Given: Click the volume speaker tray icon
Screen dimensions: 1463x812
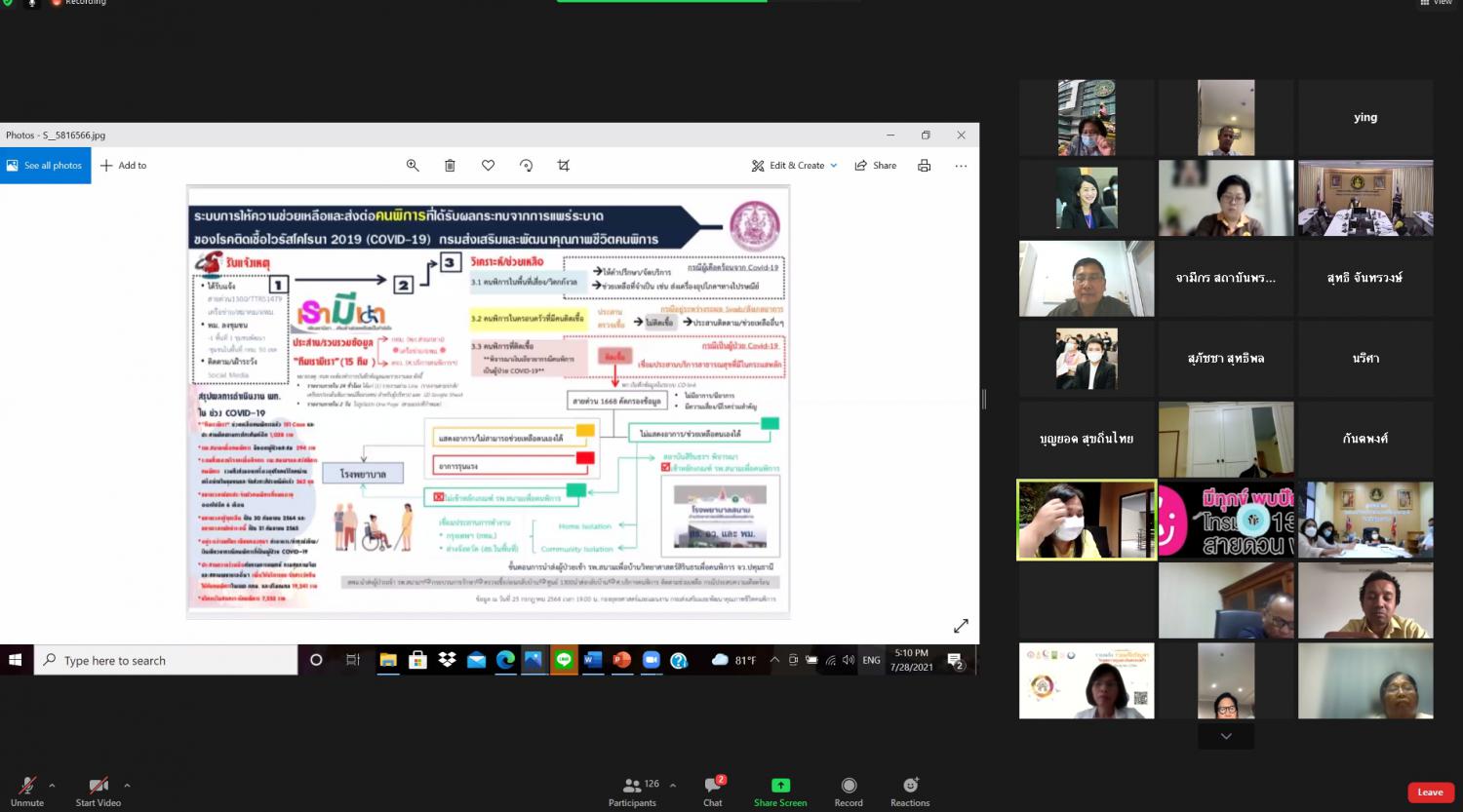Looking at the screenshot, I should pyautogui.click(x=848, y=660).
